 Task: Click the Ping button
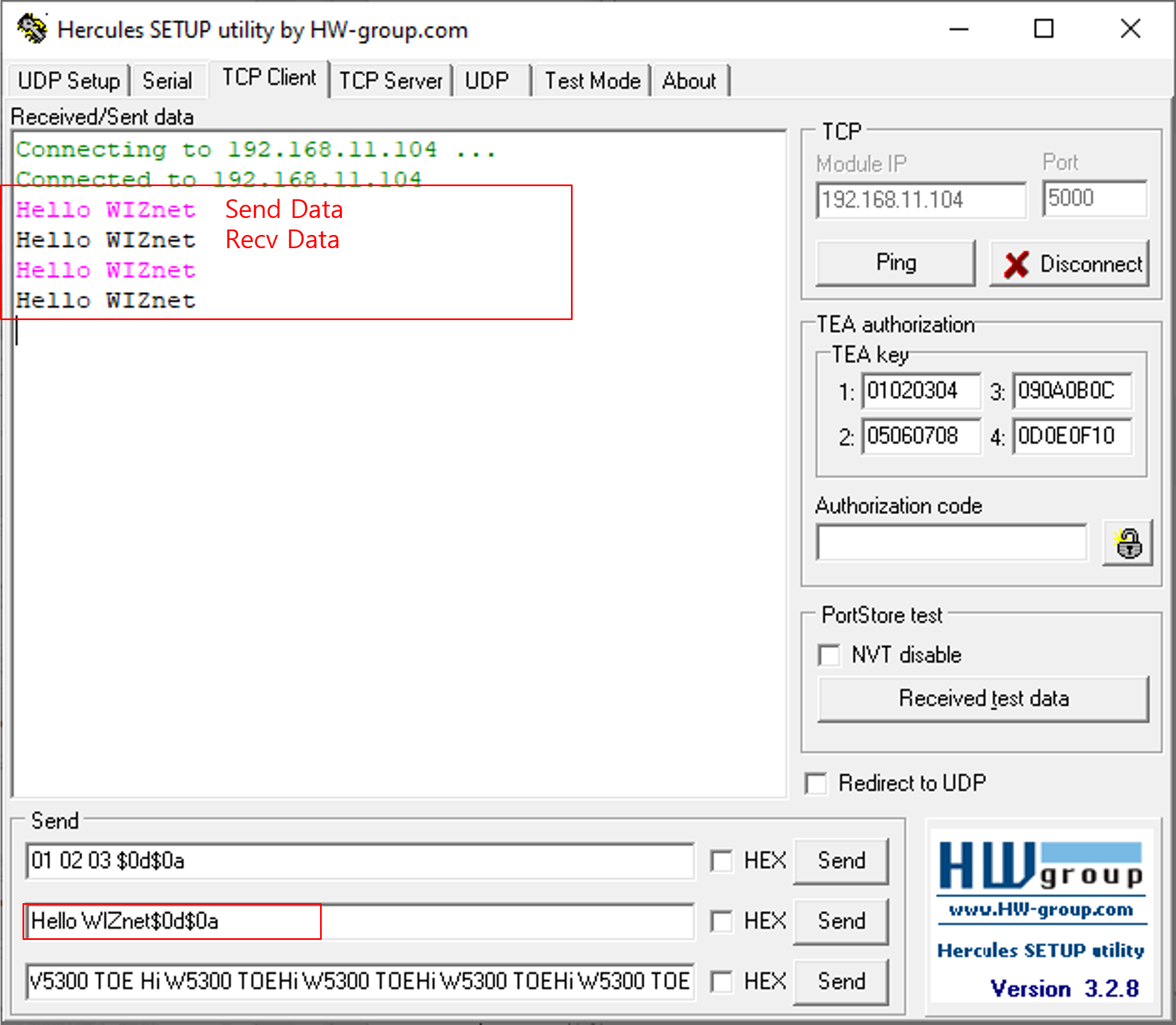coord(895,263)
